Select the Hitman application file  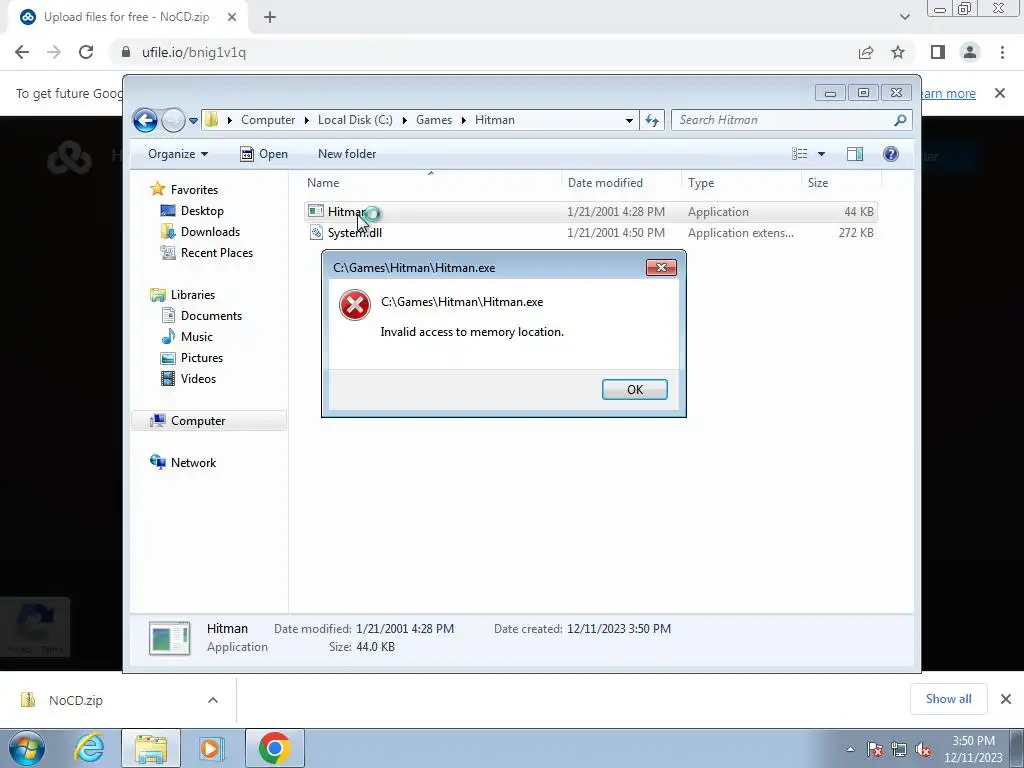click(x=590, y=212)
